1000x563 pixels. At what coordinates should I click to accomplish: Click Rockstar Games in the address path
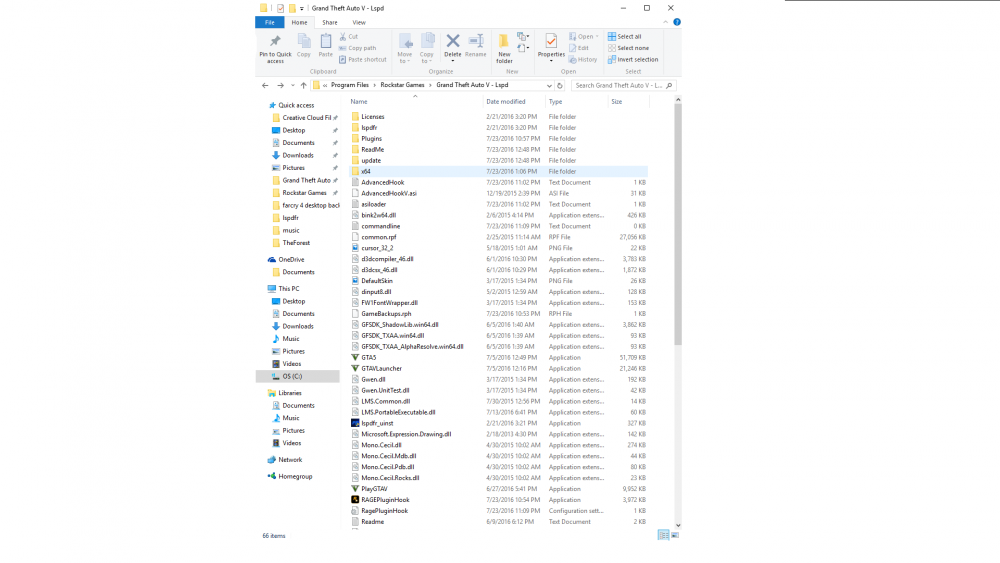(x=402, y=85)
